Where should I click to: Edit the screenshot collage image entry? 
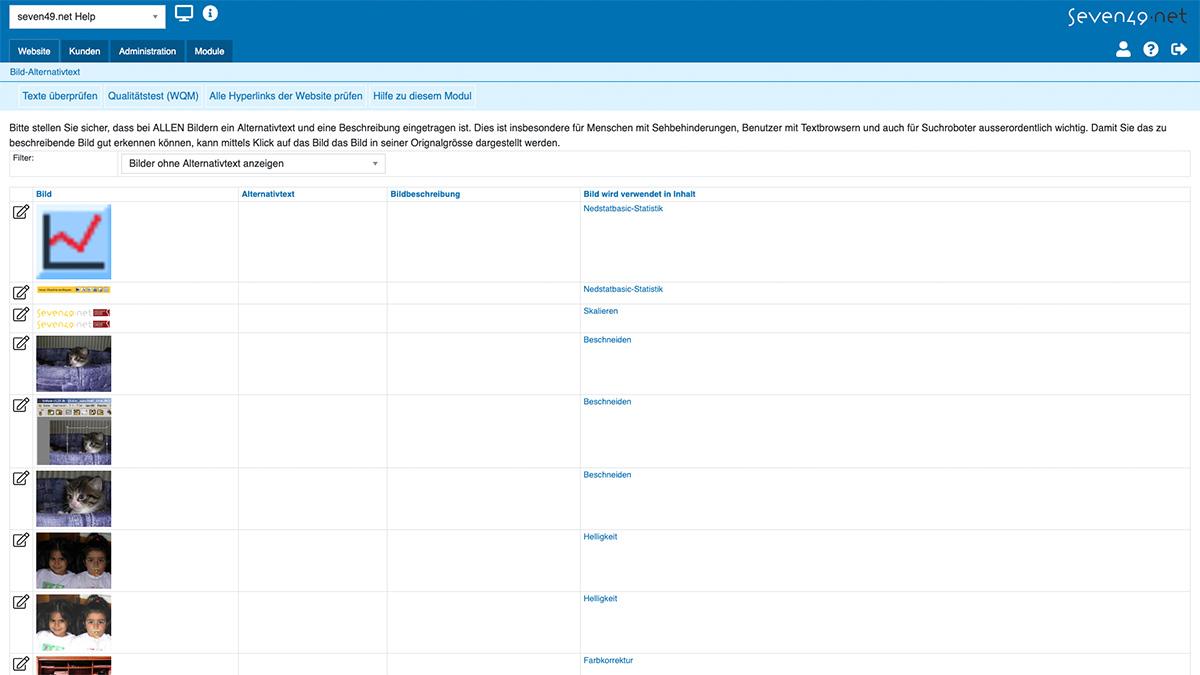[20, 405]
